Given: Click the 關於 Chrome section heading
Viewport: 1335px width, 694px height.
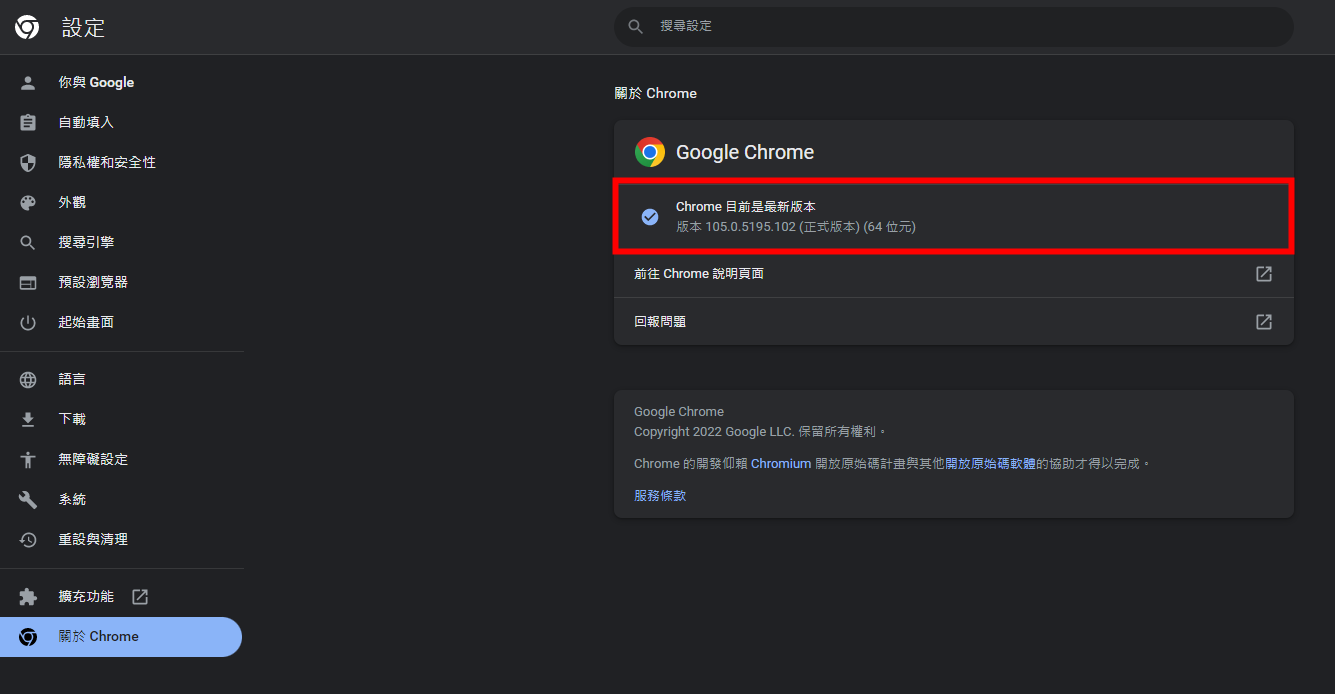Looking at the screenshot, I should pyautogui.click(x=655, y=93).
